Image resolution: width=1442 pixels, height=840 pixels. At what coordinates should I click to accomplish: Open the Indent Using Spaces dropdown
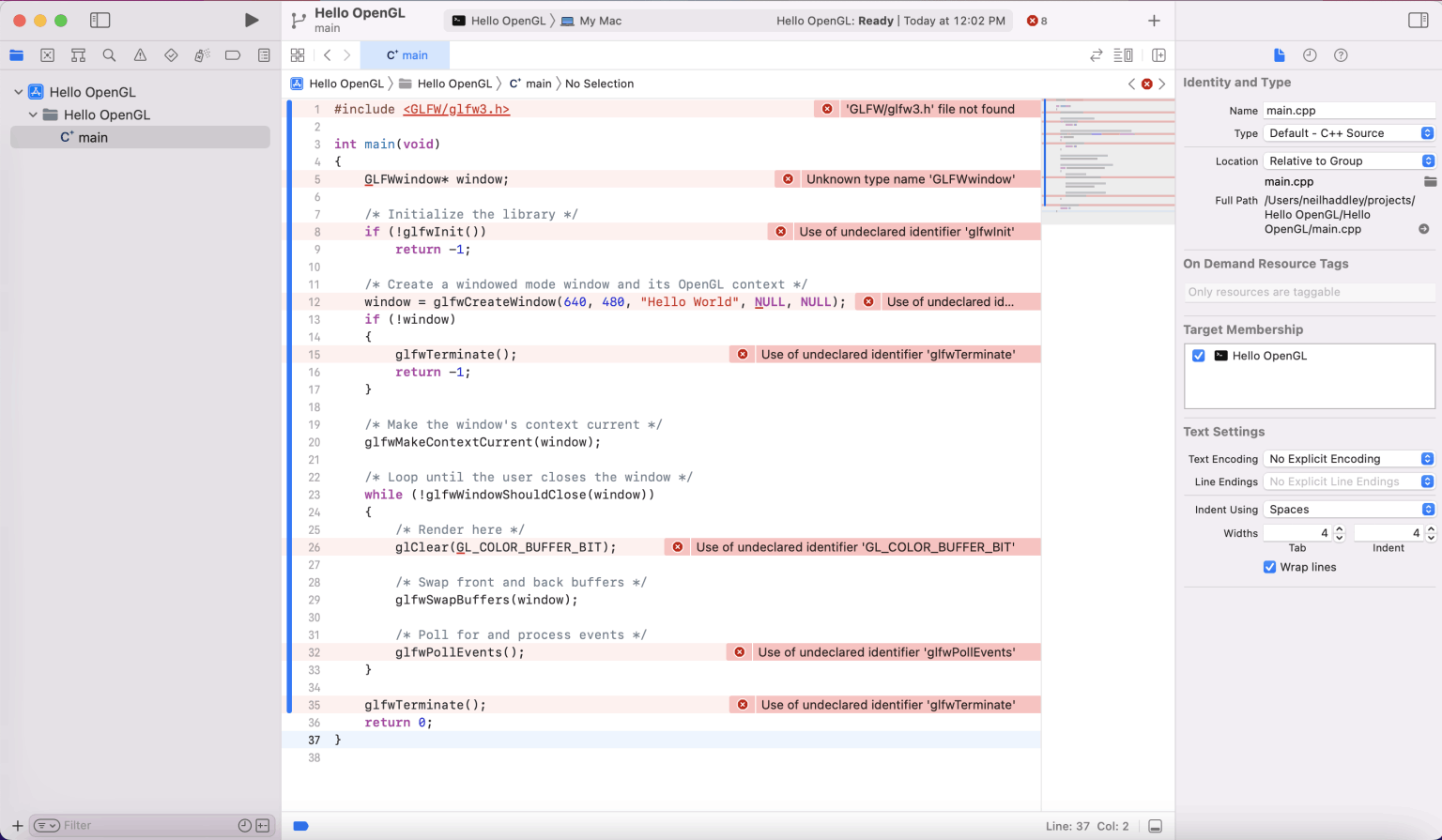(x=1348, y=510)
